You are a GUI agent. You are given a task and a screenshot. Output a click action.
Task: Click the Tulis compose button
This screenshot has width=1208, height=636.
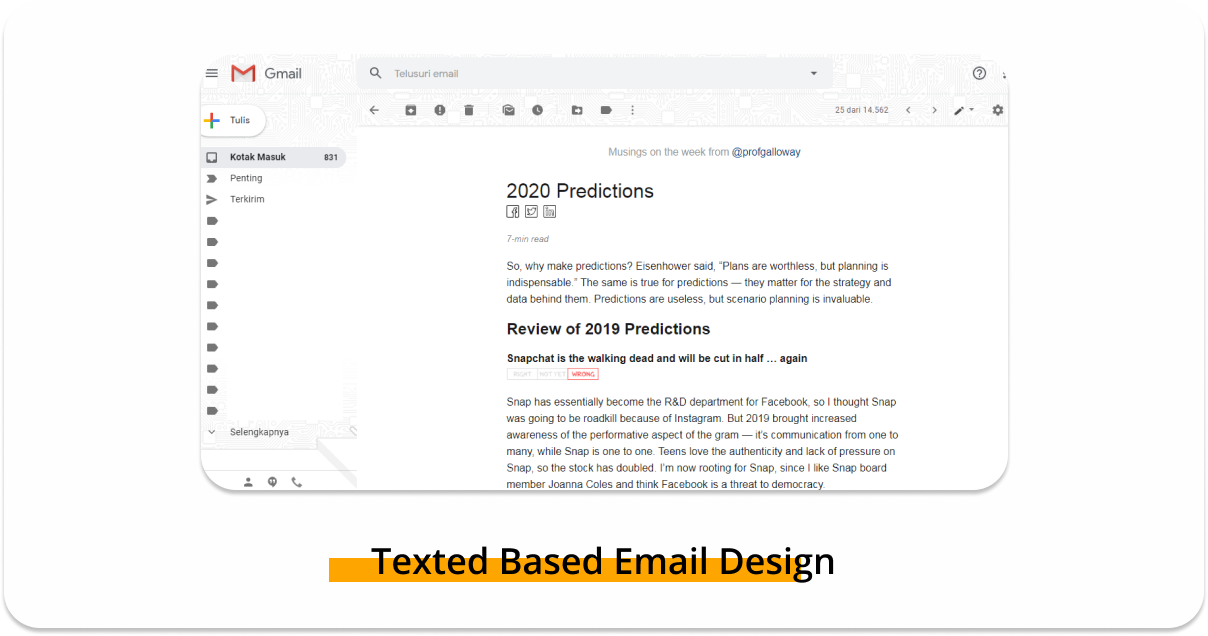232,120
